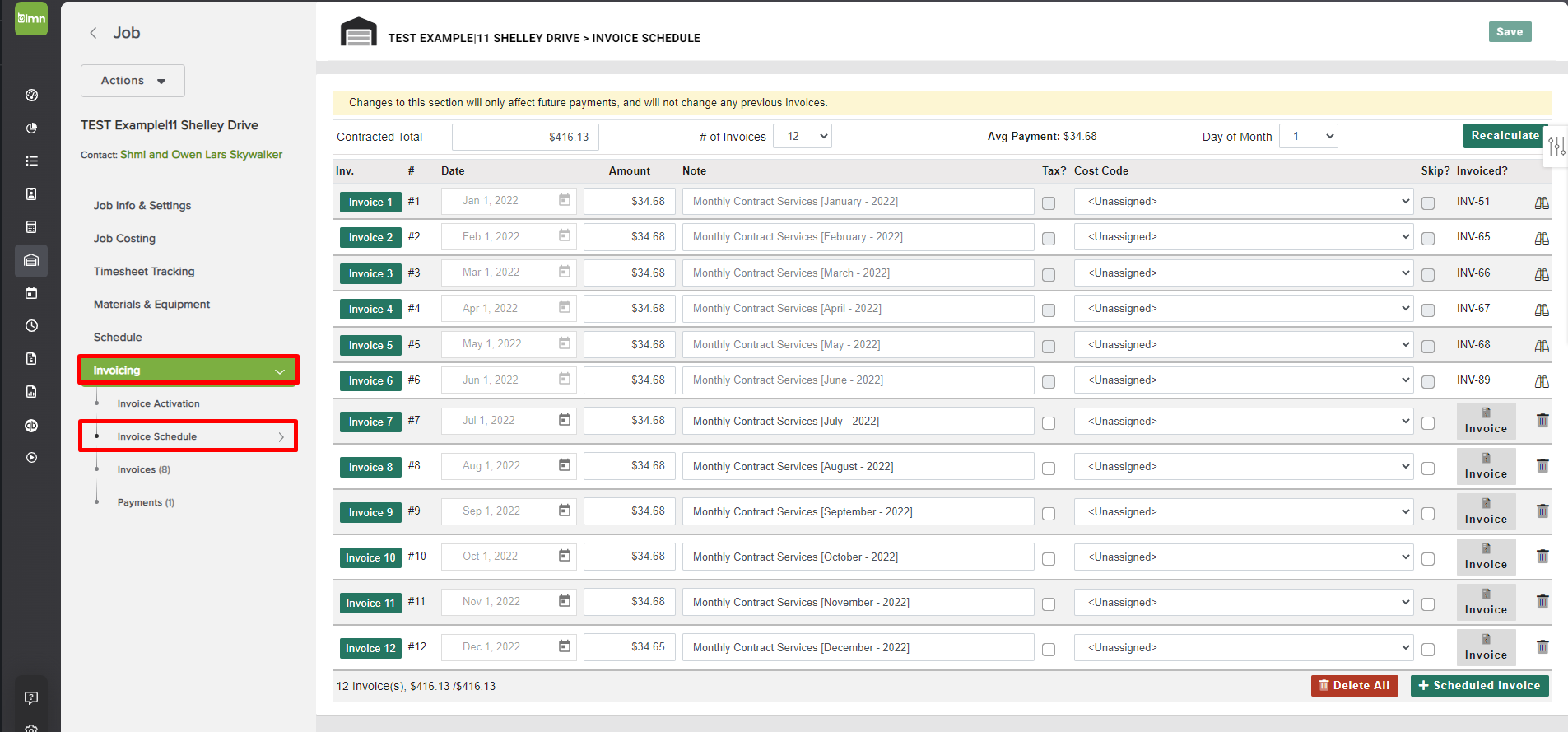Open the dashboard gauge icon in sidebar
1568x732 pixels.
point(31,96)
